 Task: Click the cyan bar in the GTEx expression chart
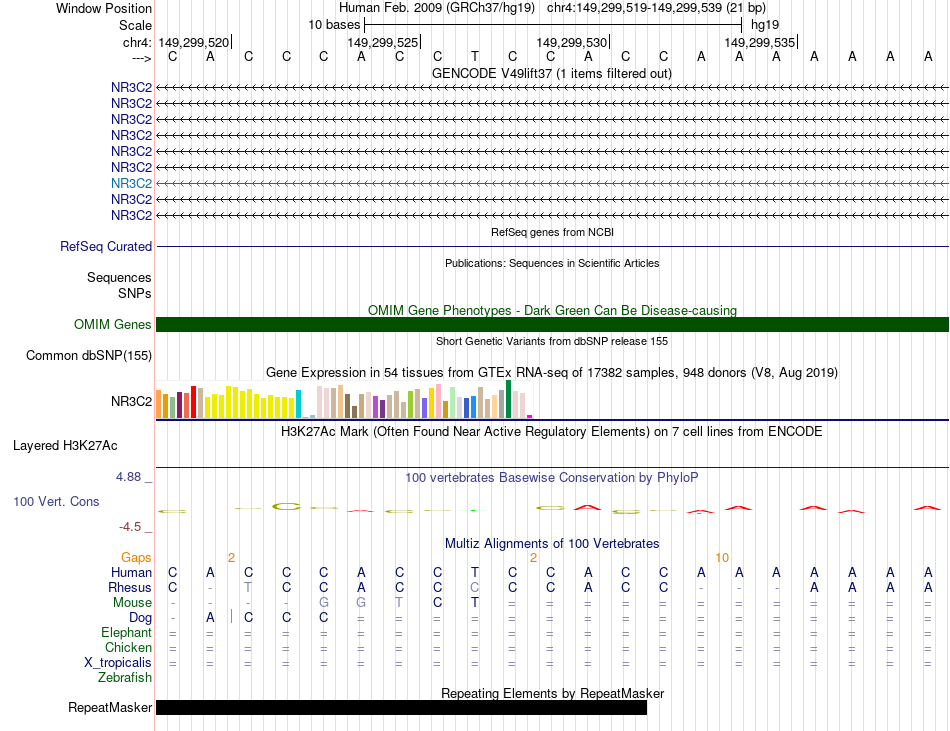pos(298,404)
